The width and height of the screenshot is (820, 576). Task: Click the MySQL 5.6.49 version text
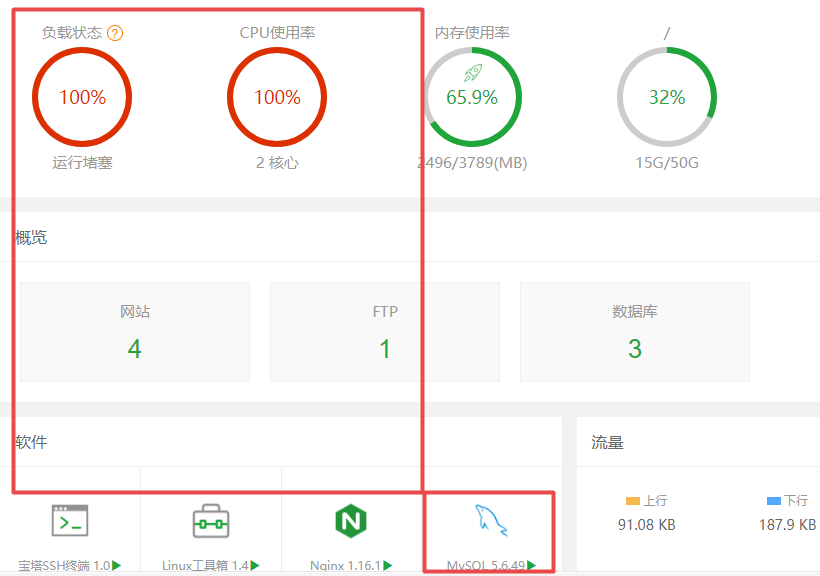click(487, 566)
